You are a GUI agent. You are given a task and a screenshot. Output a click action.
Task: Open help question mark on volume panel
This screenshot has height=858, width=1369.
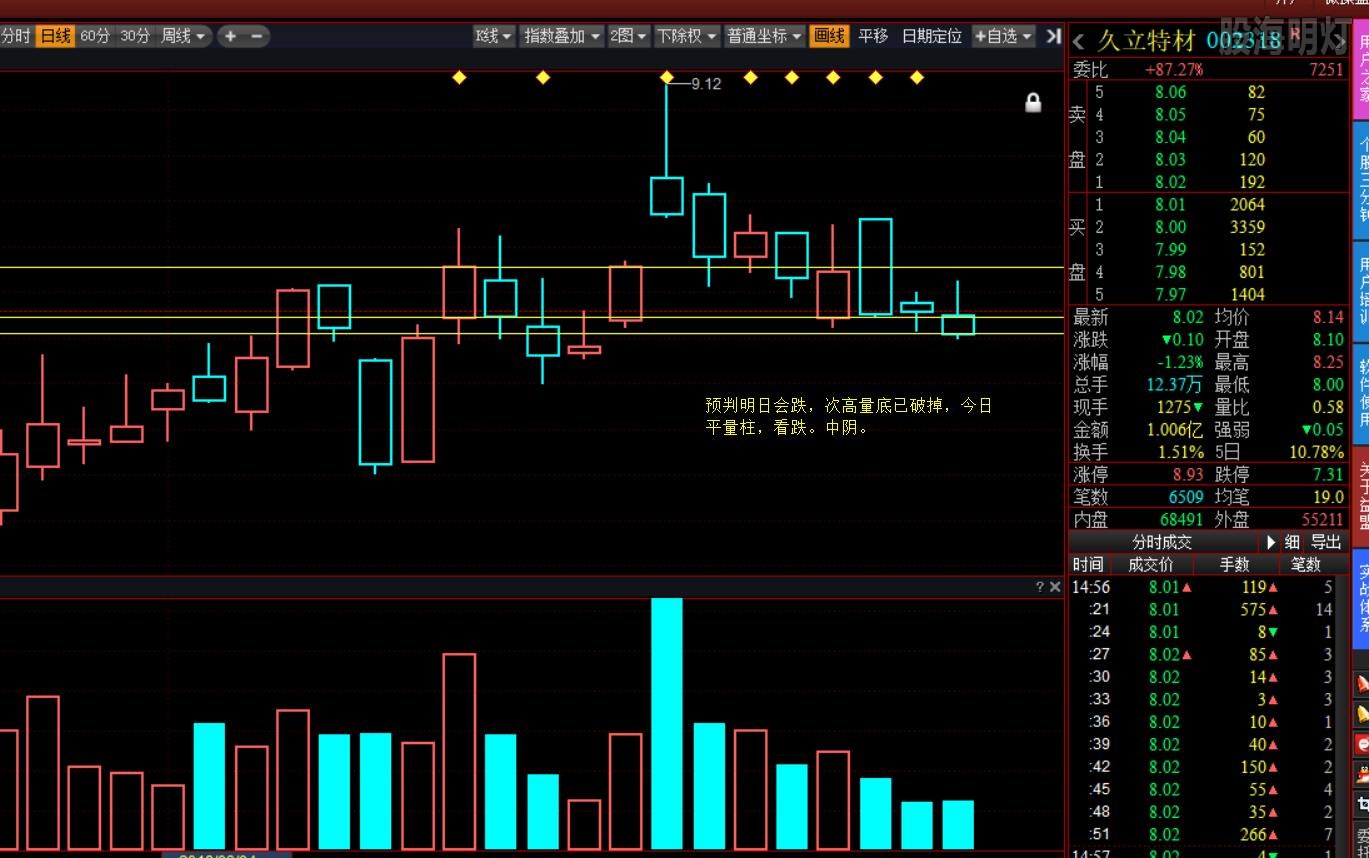coord(1040,587)
